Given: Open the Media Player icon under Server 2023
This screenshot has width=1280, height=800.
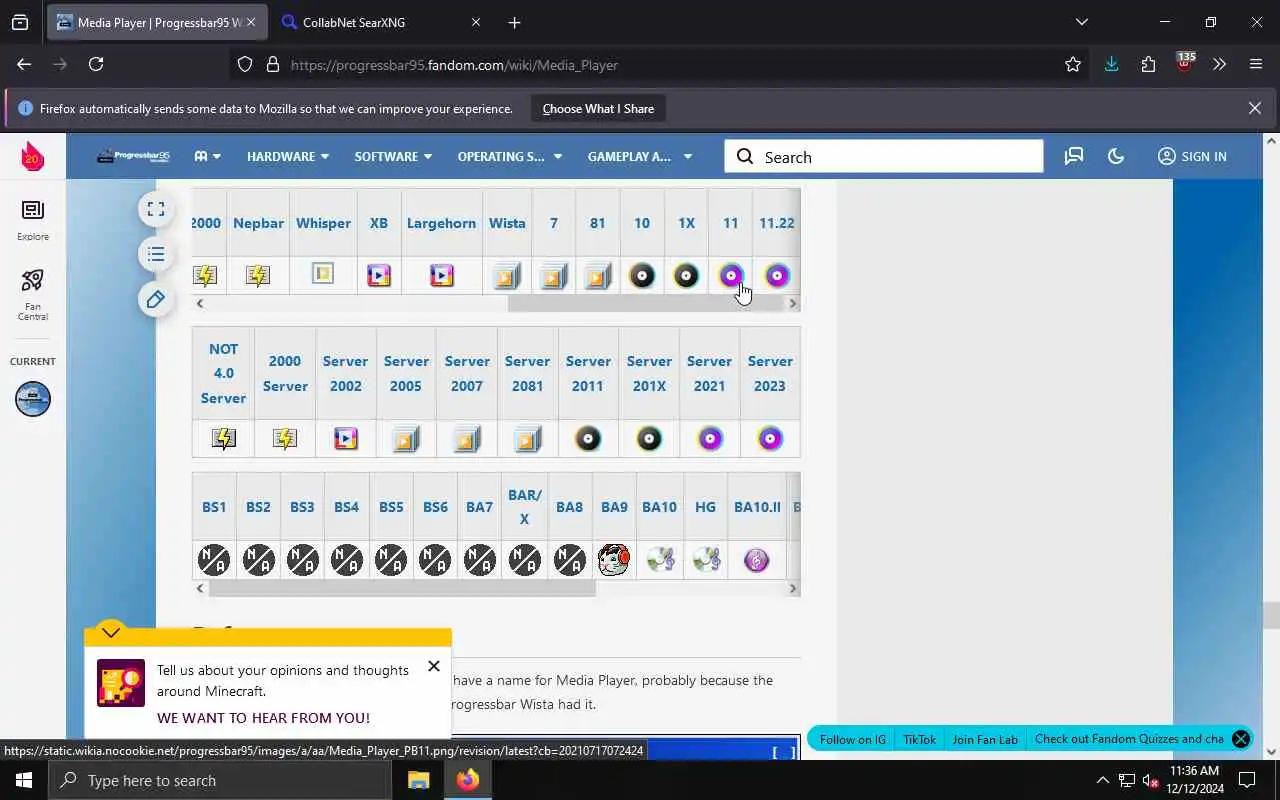Looking at the screenshot, I should 770,438.
